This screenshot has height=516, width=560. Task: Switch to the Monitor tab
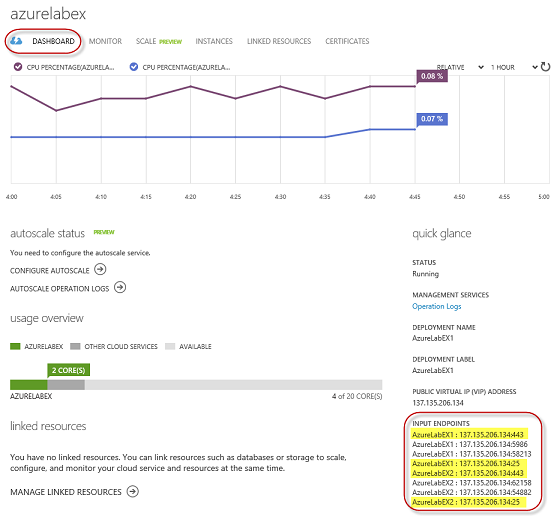click(x=105, y=41)
